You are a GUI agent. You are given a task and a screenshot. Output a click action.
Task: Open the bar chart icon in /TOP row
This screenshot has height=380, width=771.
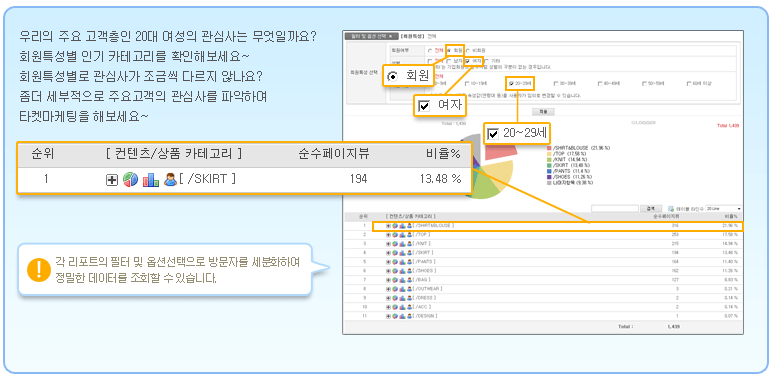[402, 234]
